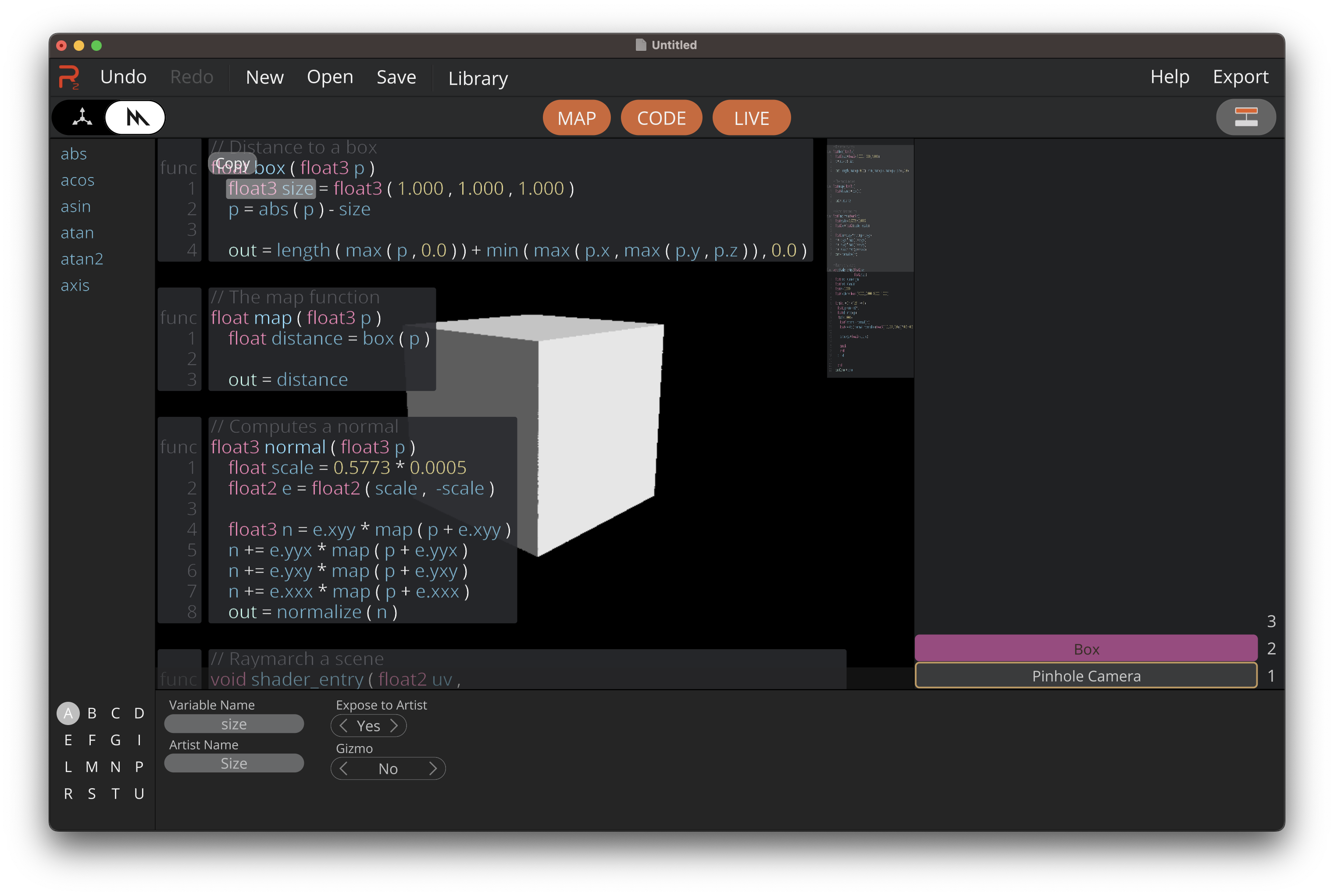Viewport: 1334px width, 896px height.
Task: Toggle the layout panel icon at right
Action: [1245, 117]
